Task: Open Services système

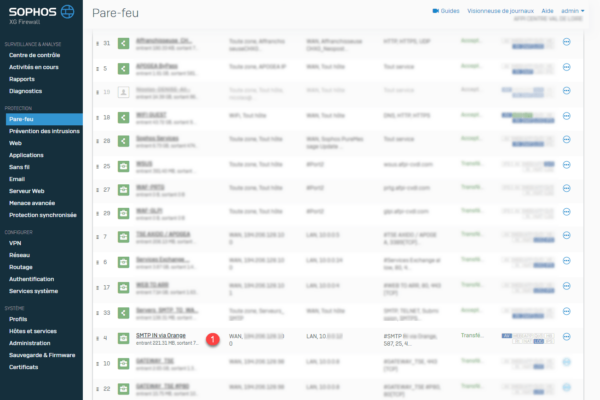Action: (x=34, y=291)
